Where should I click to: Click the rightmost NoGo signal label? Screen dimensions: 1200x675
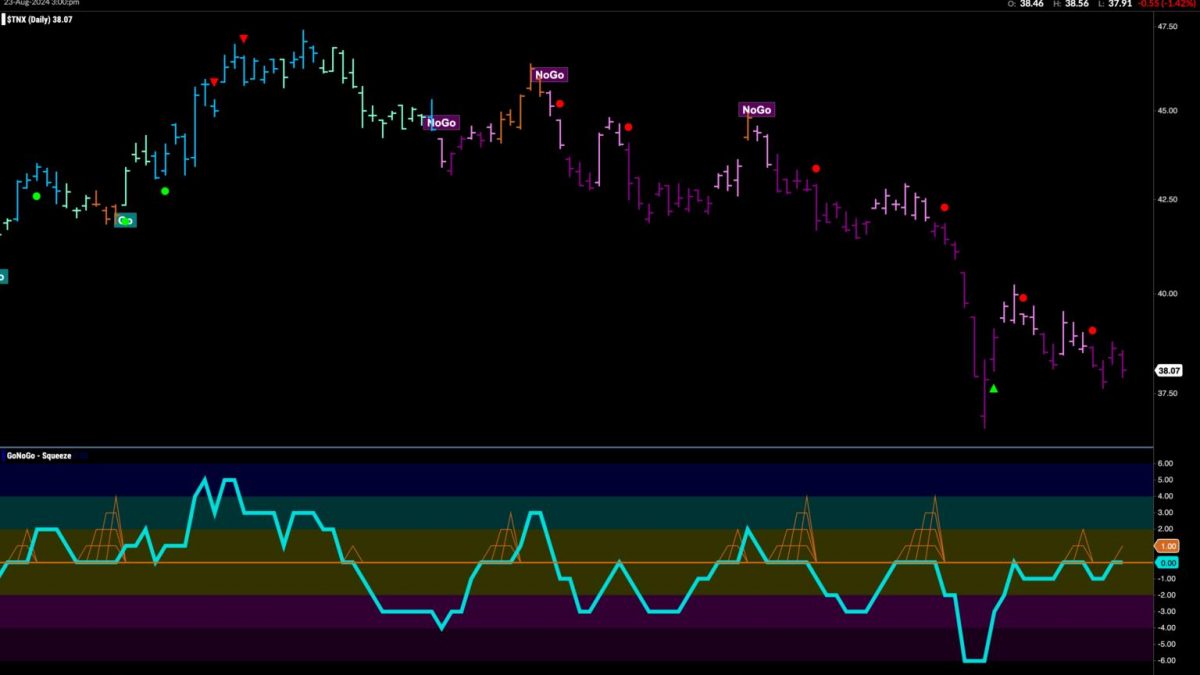point(757,109)
